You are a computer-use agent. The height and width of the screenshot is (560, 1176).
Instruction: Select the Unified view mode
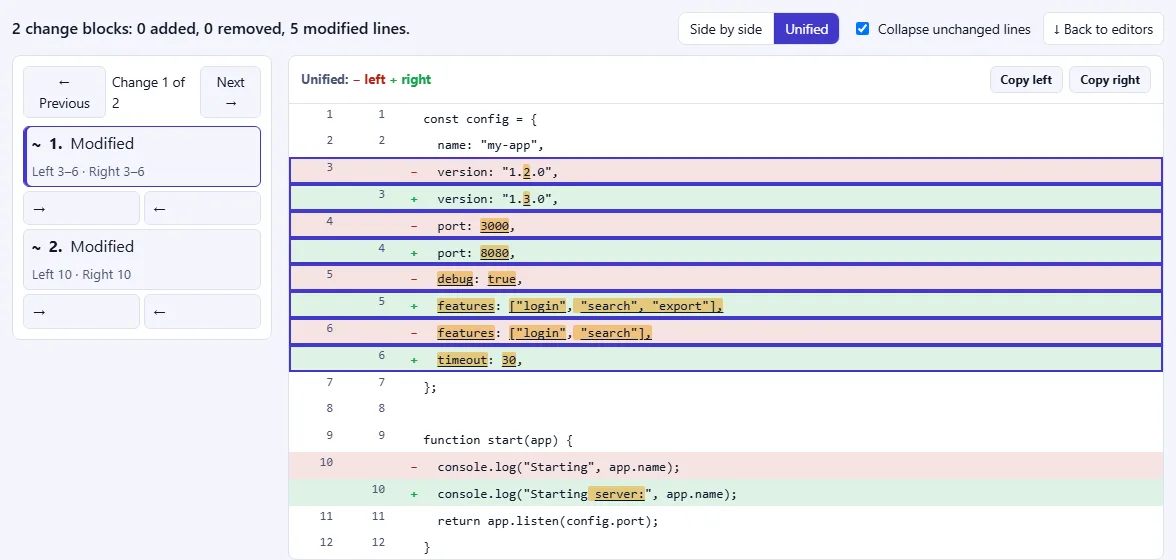[806, 29]
